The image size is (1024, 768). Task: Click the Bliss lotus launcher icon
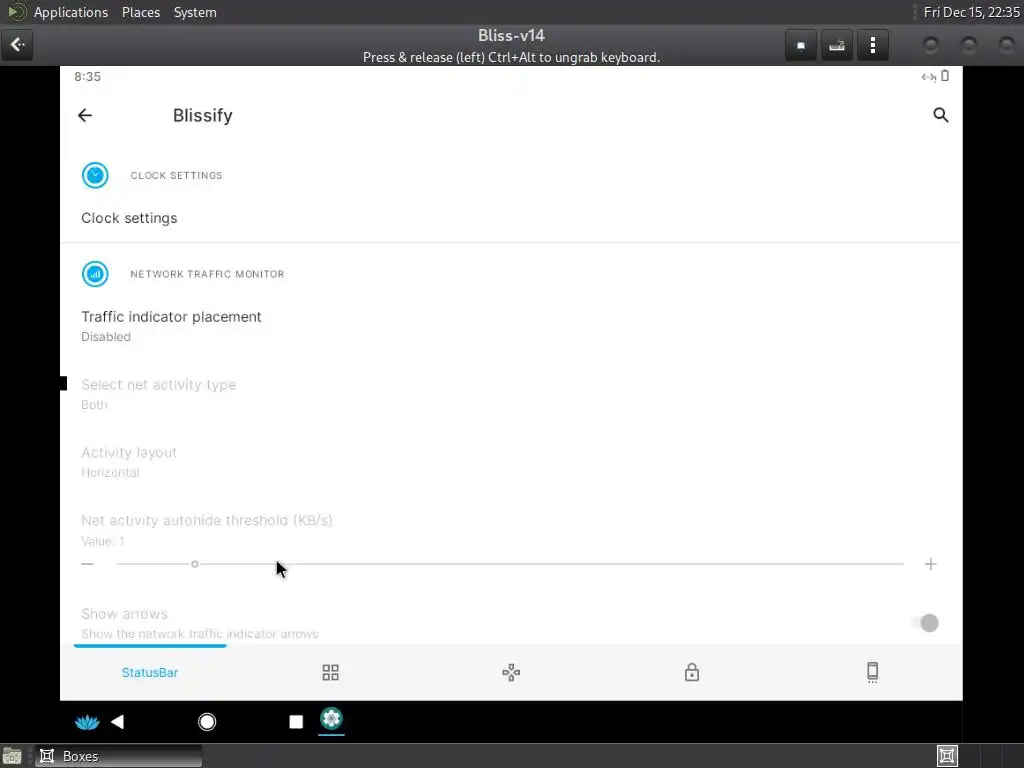pyautogui.click(x=87, y=722)
